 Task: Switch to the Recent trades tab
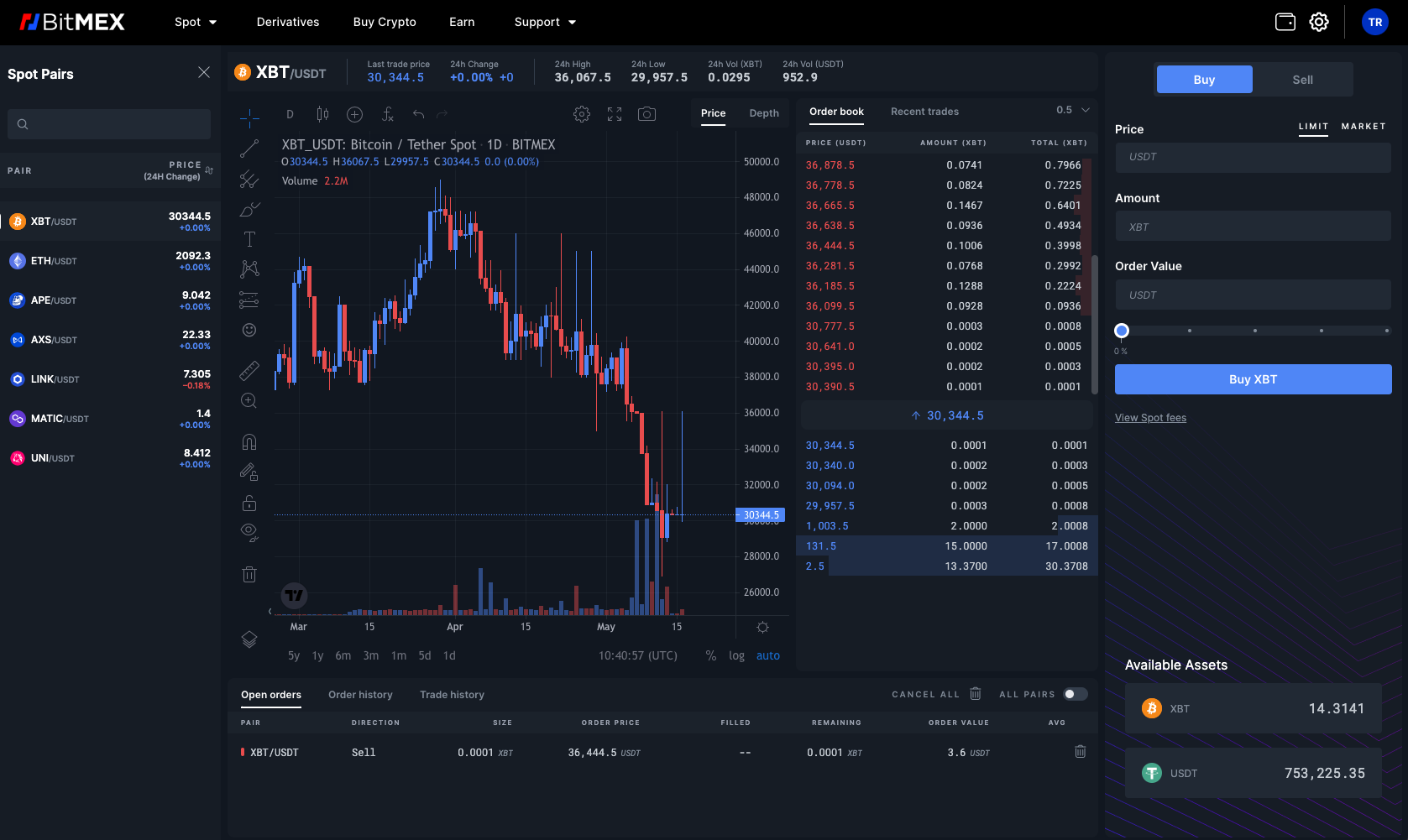[924, 112]
